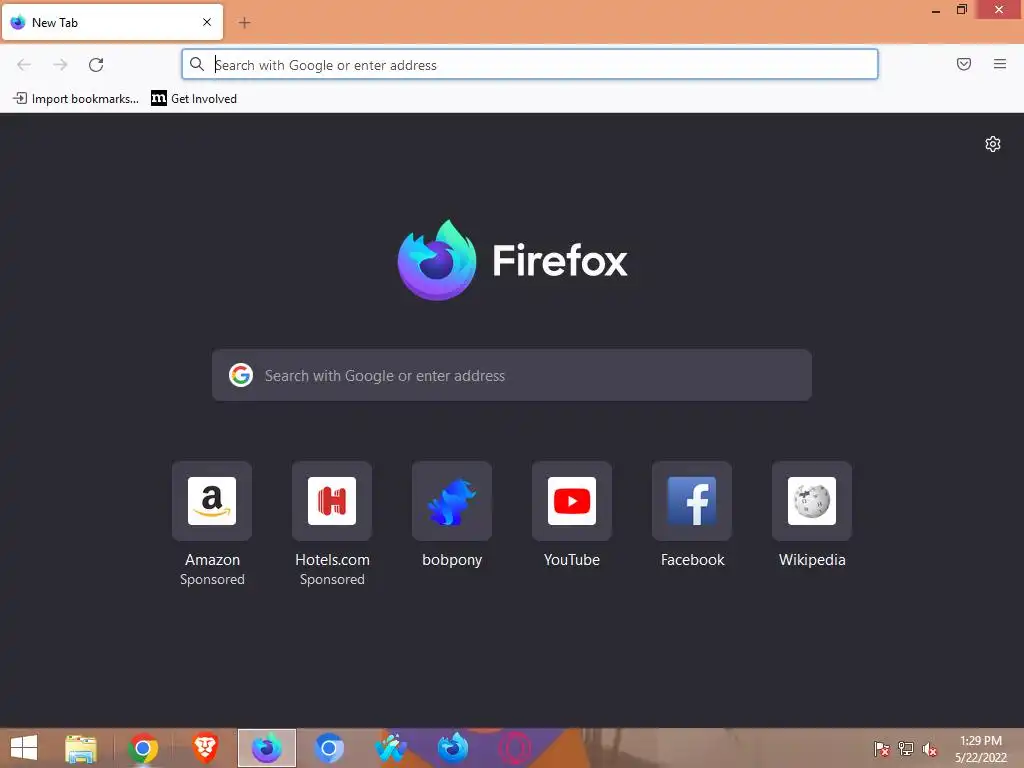
Task: Open Action Center flag tray icon
Action: [x=881, y=749]
